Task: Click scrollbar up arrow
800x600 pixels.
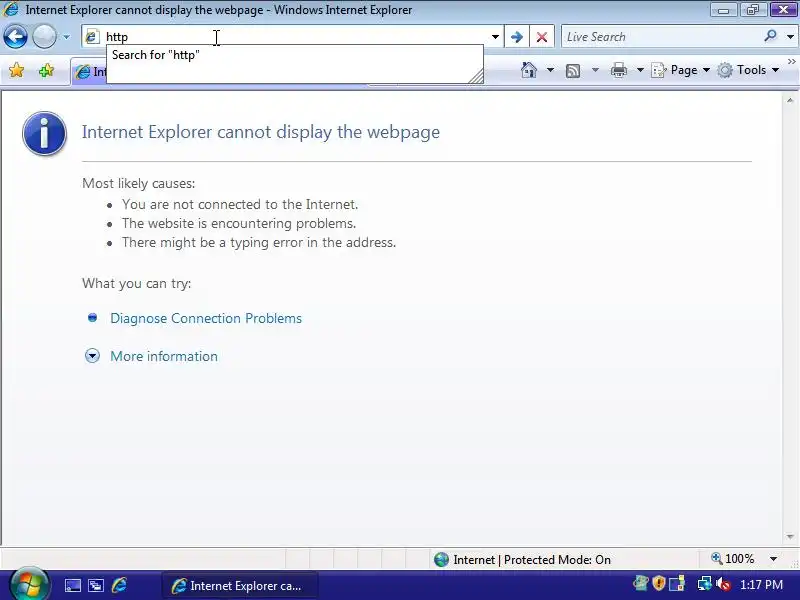Action: pyautogui.click(x=790, y=101)
